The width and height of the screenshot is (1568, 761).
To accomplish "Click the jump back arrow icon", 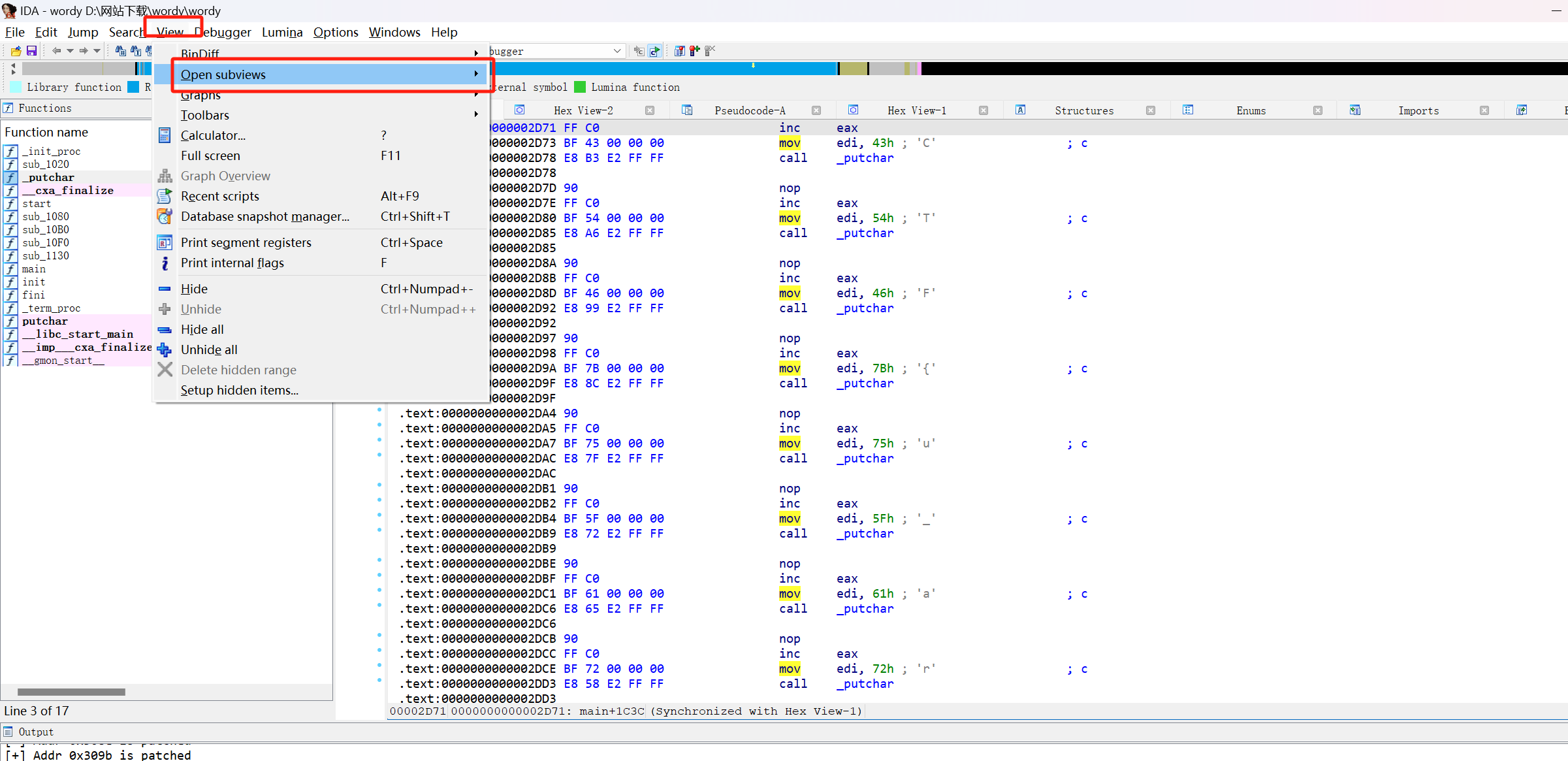I will coord(57,51).
